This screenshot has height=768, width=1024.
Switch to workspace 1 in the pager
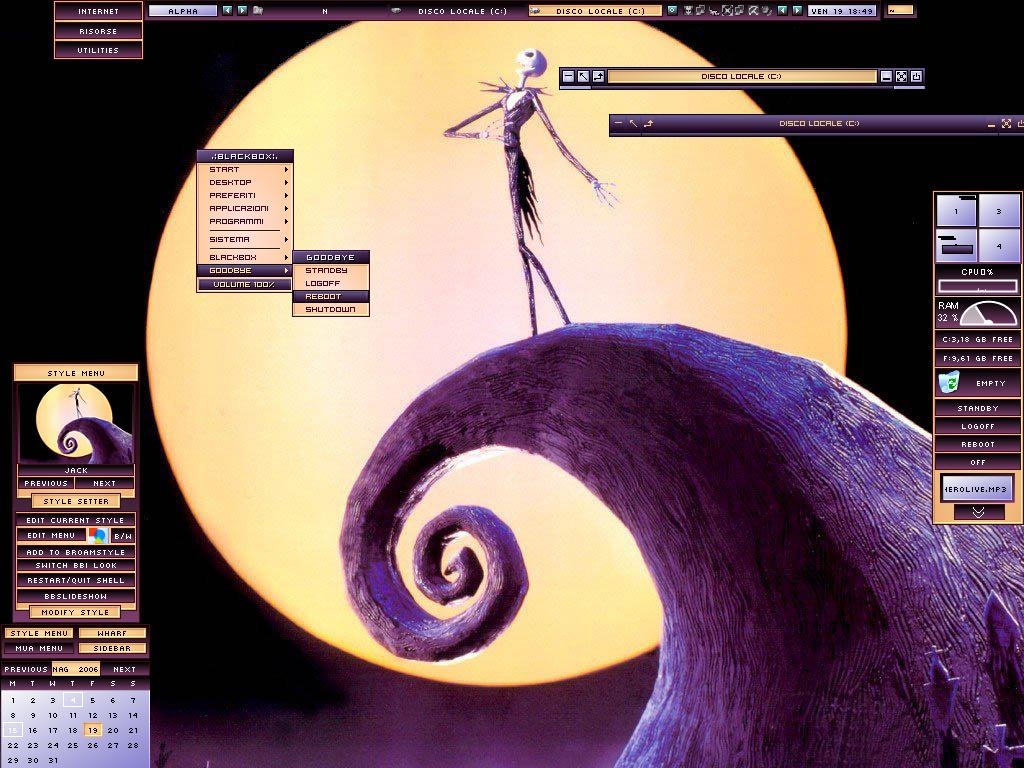(957, 211)
